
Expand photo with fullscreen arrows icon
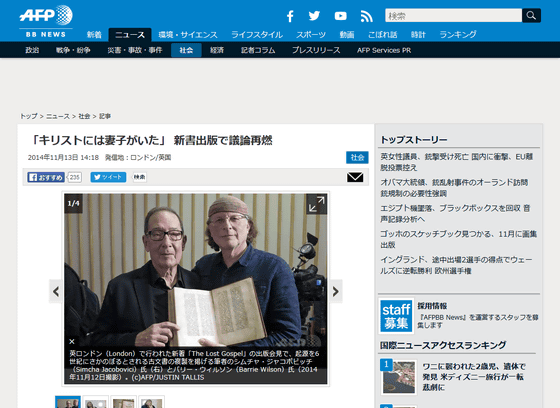point(316,204)
